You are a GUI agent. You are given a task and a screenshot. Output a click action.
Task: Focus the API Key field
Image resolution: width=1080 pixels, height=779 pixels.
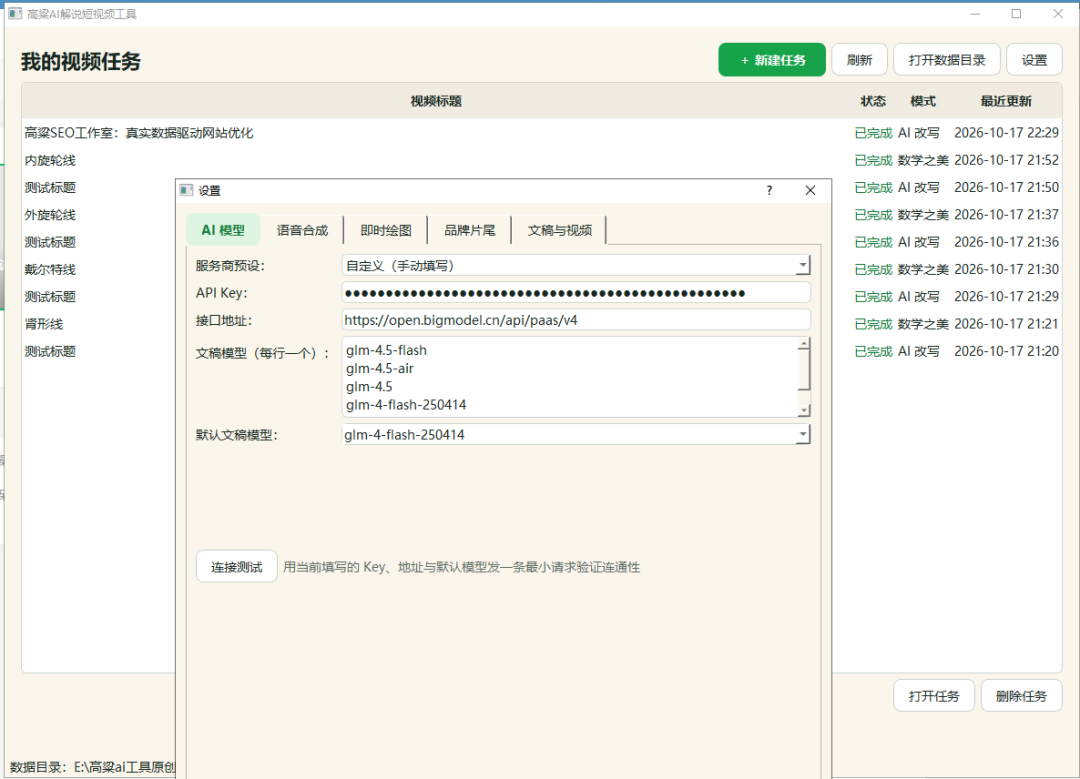[x=576, y=293]
